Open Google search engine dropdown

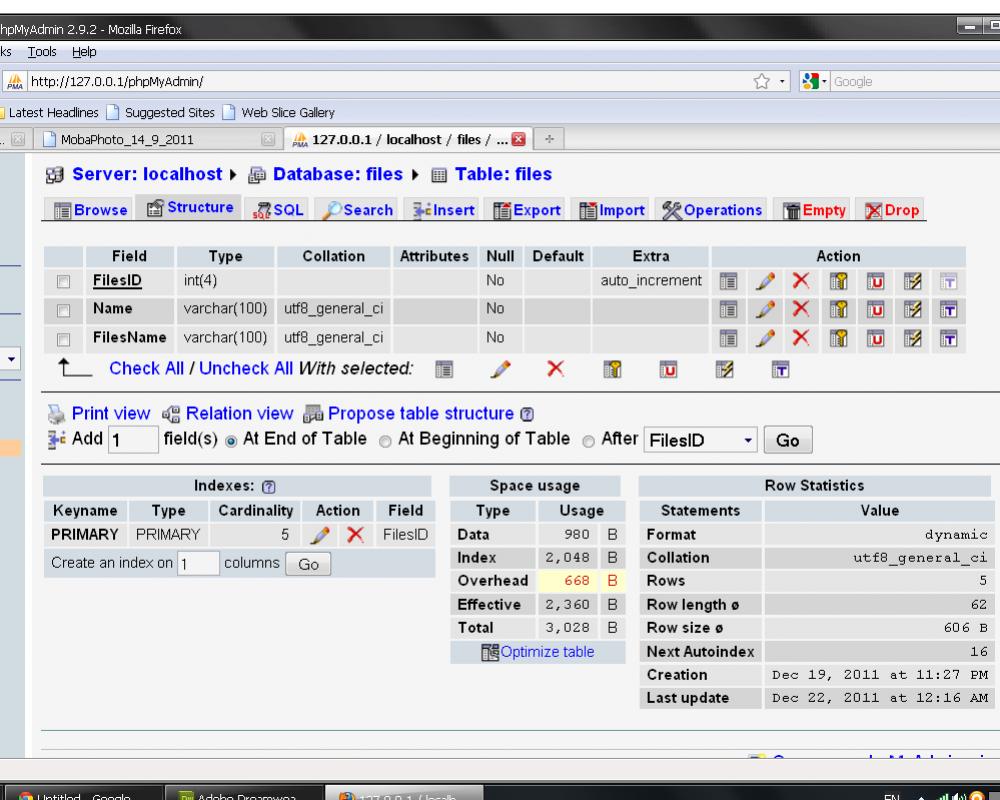[814, 81]
